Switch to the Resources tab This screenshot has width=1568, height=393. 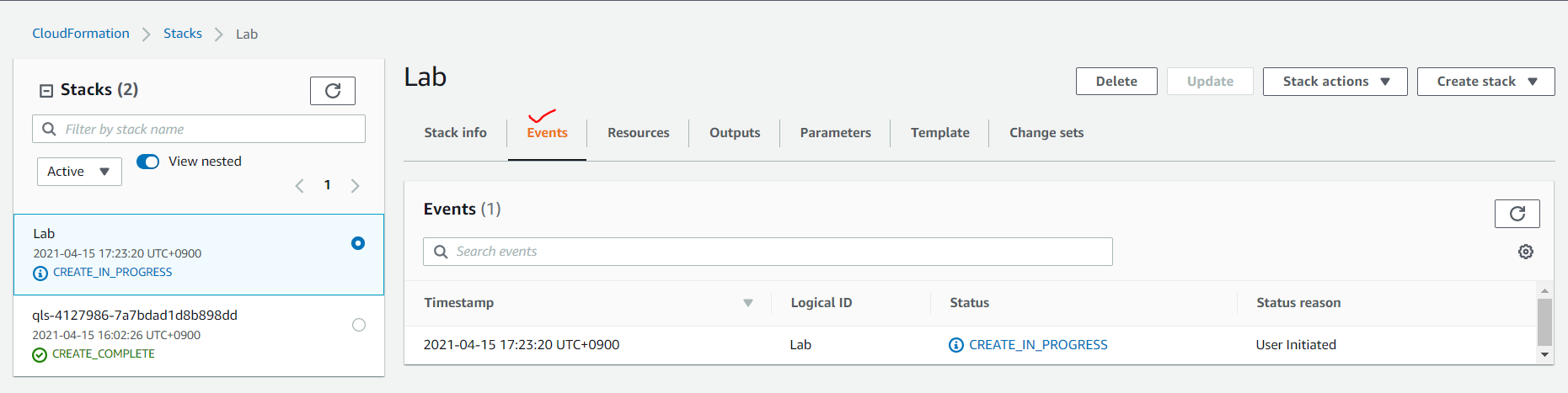coord(638,133)
